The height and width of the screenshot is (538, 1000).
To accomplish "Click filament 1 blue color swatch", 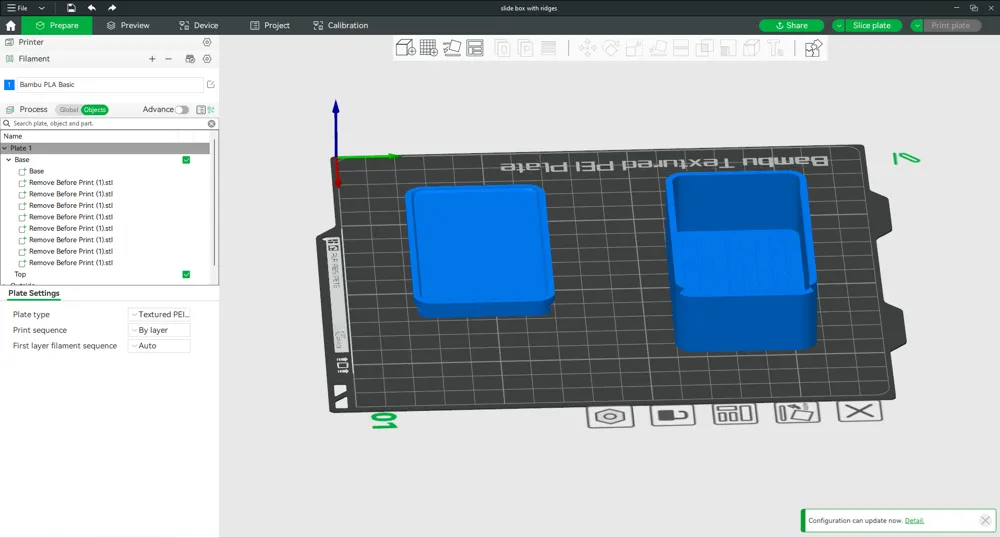I will tap(9, 85).
